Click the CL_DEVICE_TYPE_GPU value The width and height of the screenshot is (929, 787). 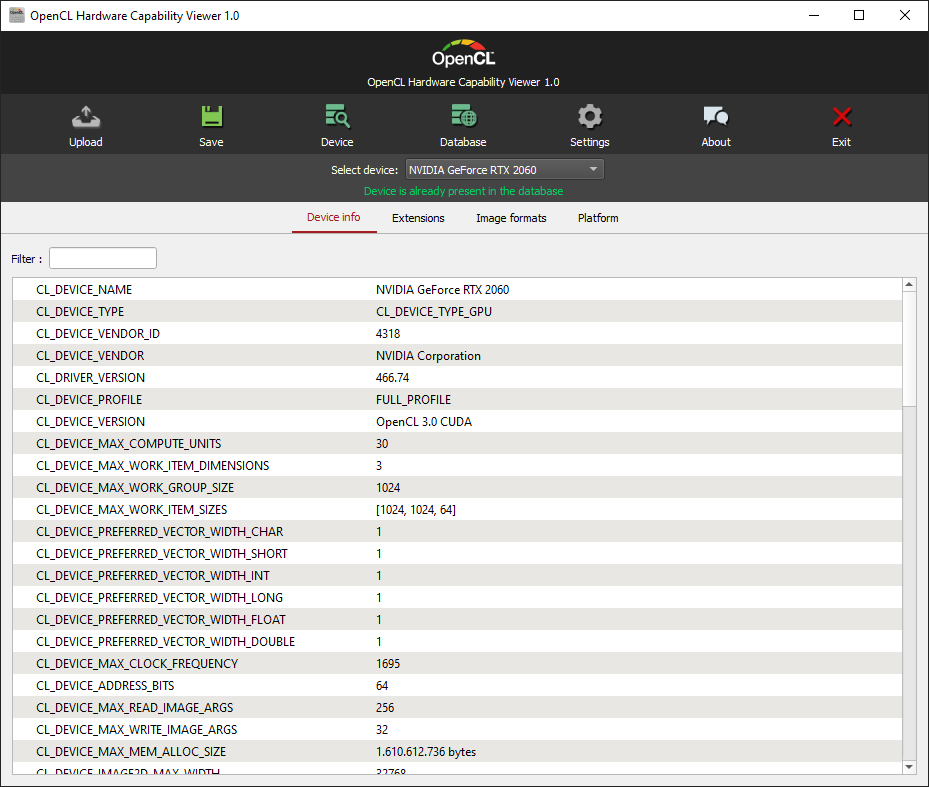(434, 312)
